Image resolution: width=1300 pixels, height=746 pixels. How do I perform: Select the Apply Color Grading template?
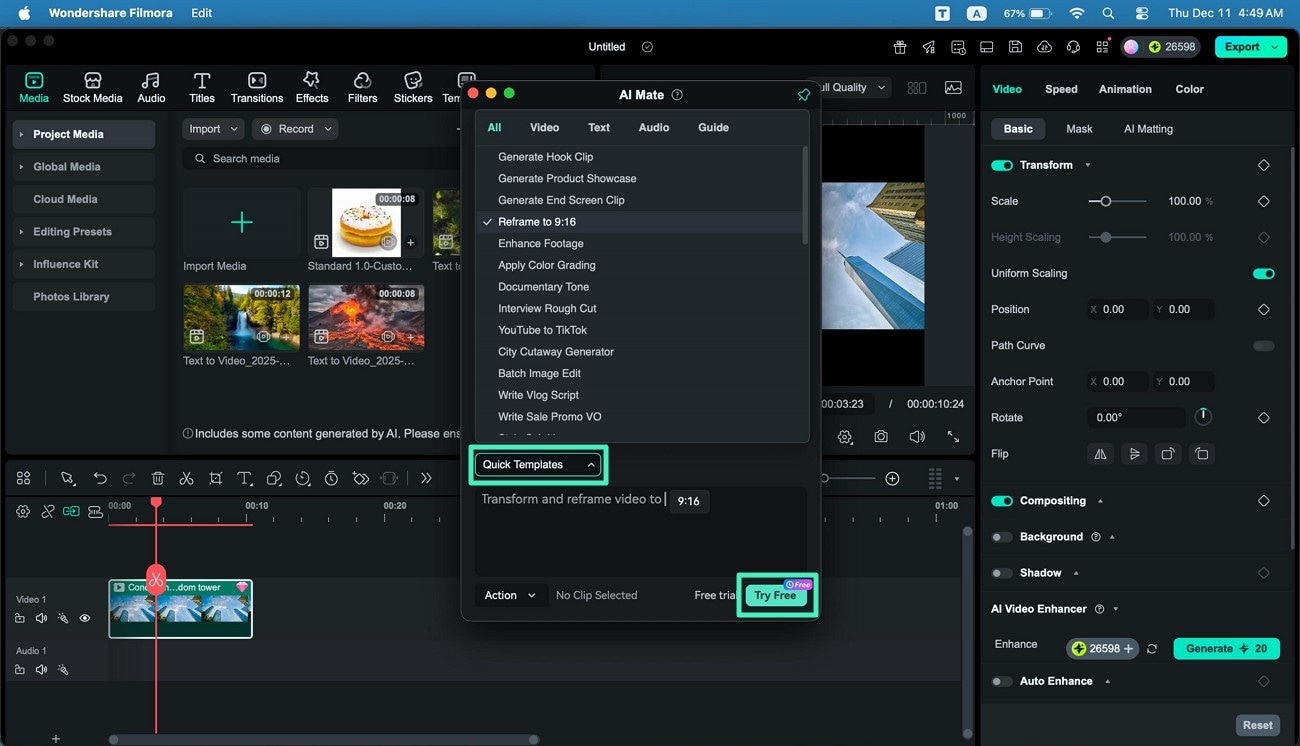(x=546, y=265)
